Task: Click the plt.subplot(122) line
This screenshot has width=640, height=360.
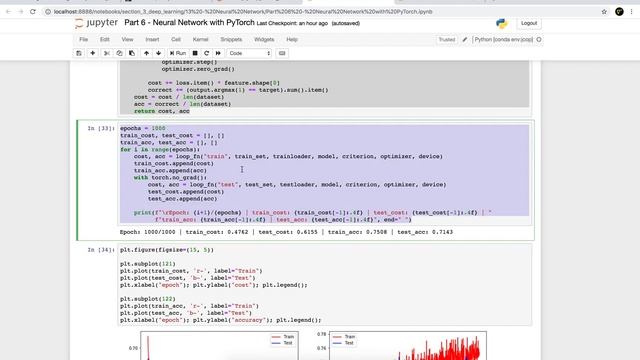Action: point(147,299)
